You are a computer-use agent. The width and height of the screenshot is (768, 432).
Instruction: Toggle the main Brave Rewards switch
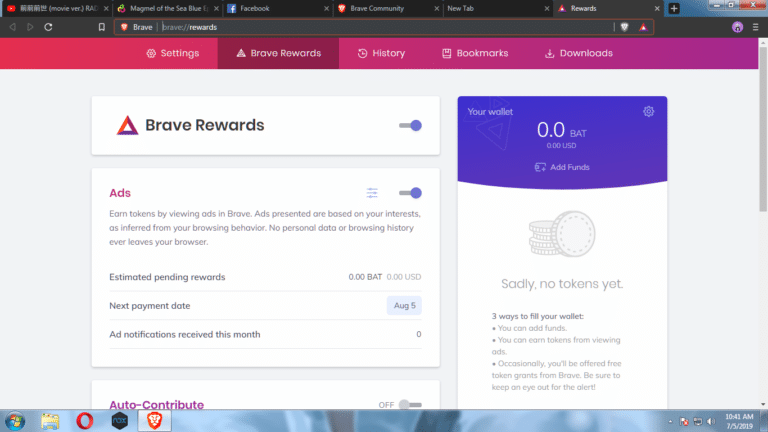click(x=410, y=125)
